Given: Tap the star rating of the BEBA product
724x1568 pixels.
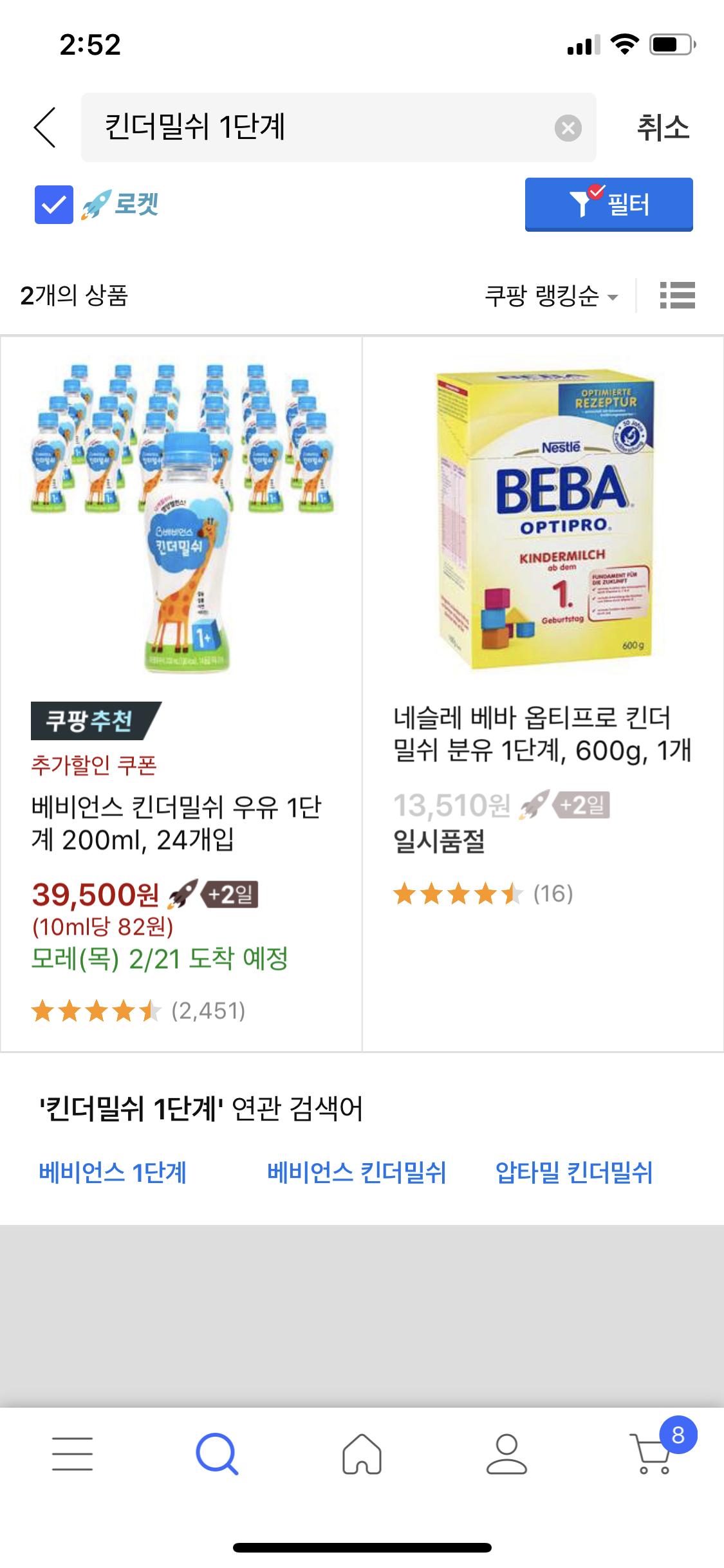Looking at the screenshot, I should coord(458,893).
